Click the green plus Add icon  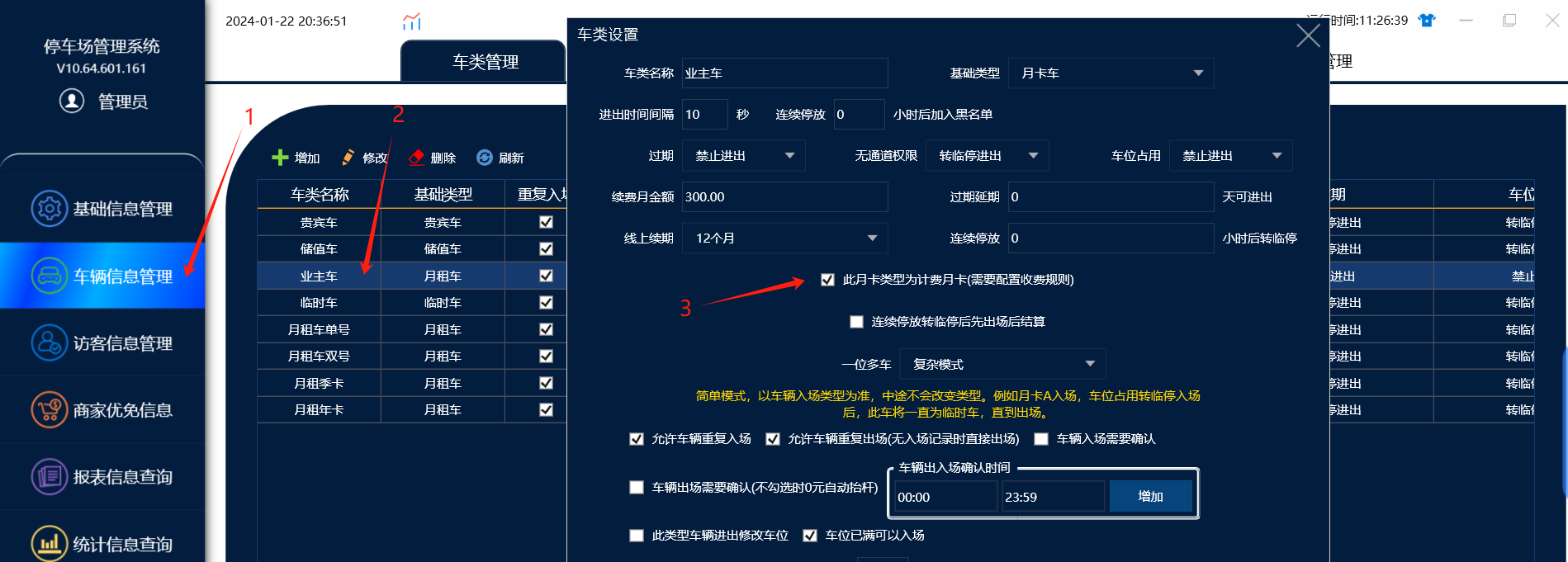point(280,158)
